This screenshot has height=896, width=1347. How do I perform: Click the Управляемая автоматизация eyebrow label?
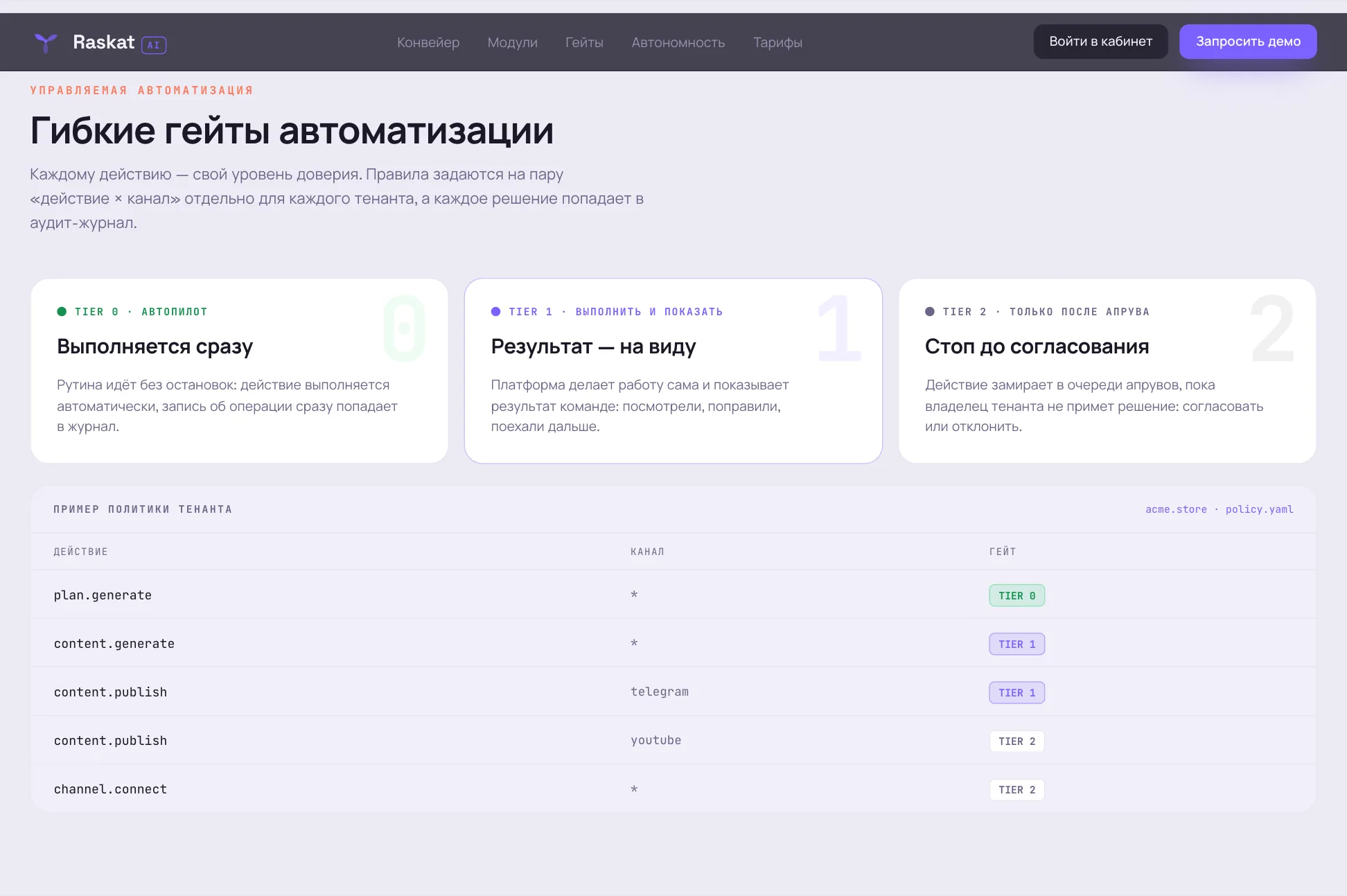pyautogui.click(x=141, y=90)
